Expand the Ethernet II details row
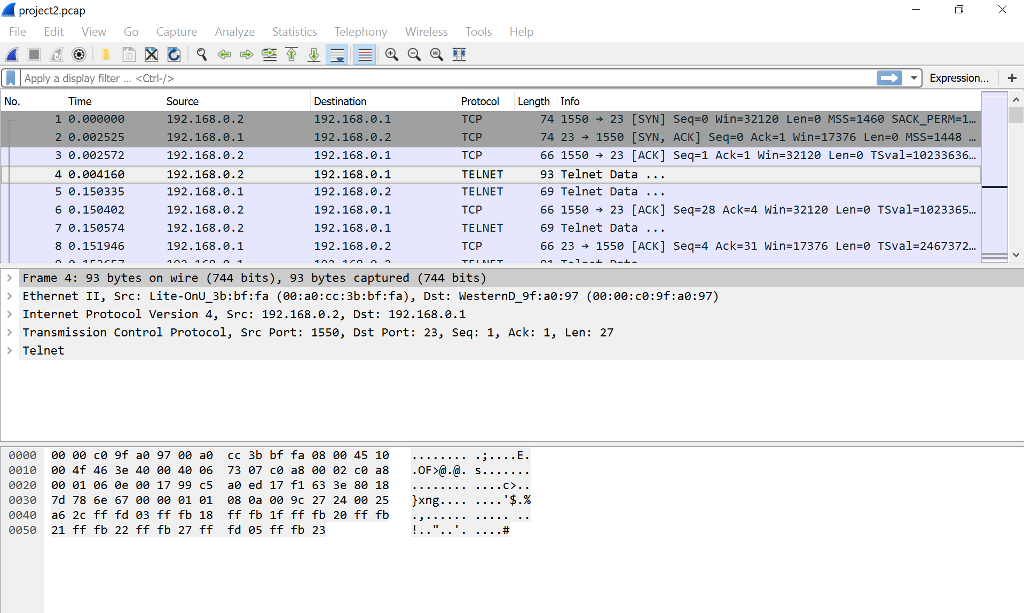This screenshot has height=613, width=1024. tap(10, 296)
